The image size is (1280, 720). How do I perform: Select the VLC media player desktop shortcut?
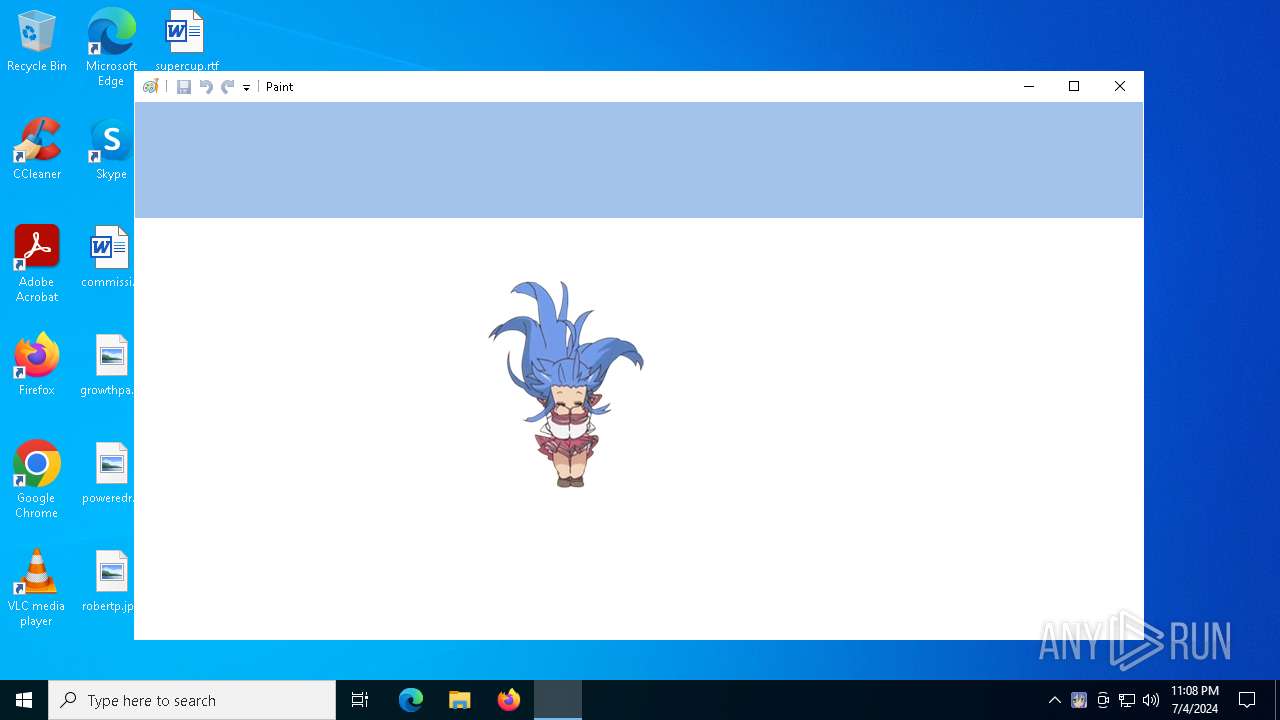pyautogui.click(x=37, y=588)
